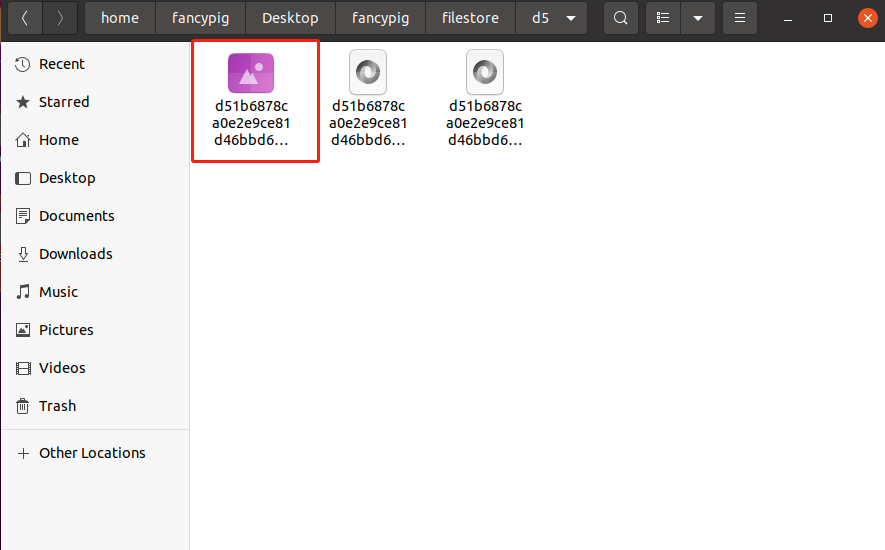Image resolution: width=885 pixels, height=550 pixels.
Task: Click the image file's name text
Action: [x=251, y=123]
